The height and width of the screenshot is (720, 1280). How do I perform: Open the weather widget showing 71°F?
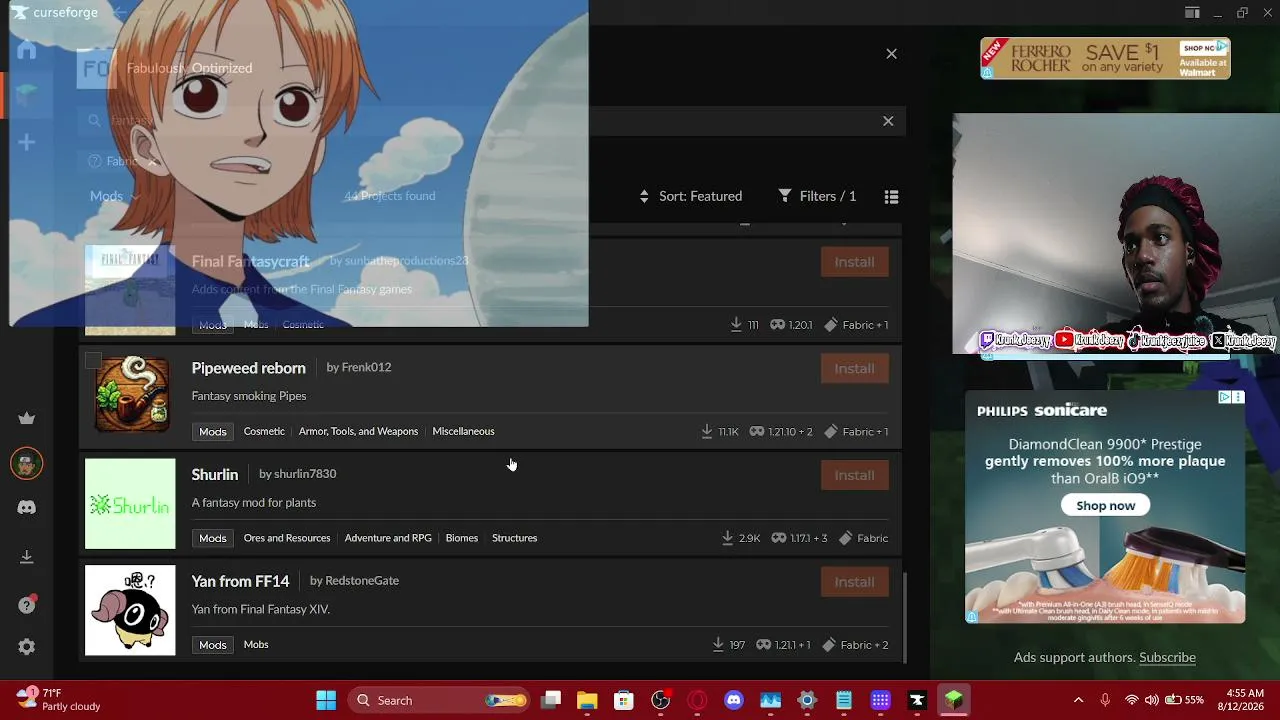click(x=58, y=700)
